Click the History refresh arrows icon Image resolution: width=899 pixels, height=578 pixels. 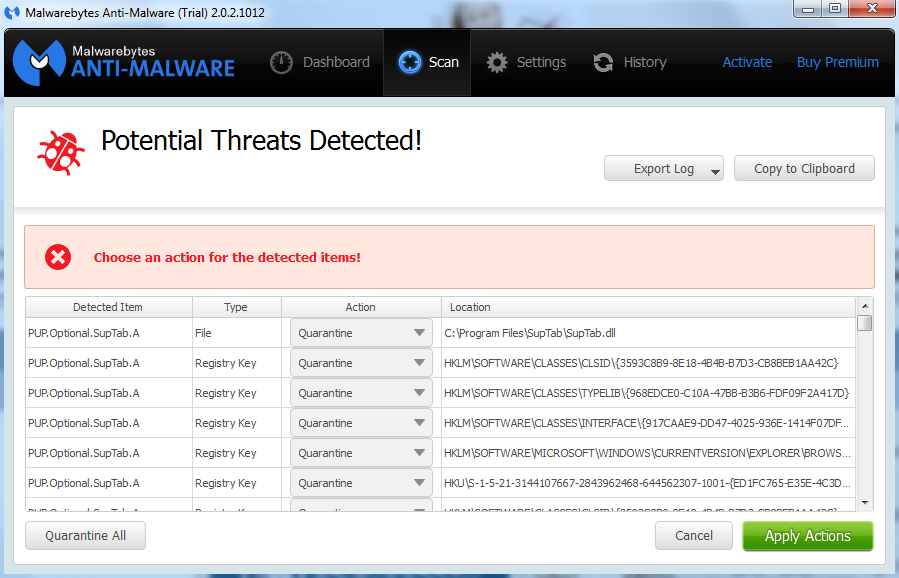(x=603, y=63)
